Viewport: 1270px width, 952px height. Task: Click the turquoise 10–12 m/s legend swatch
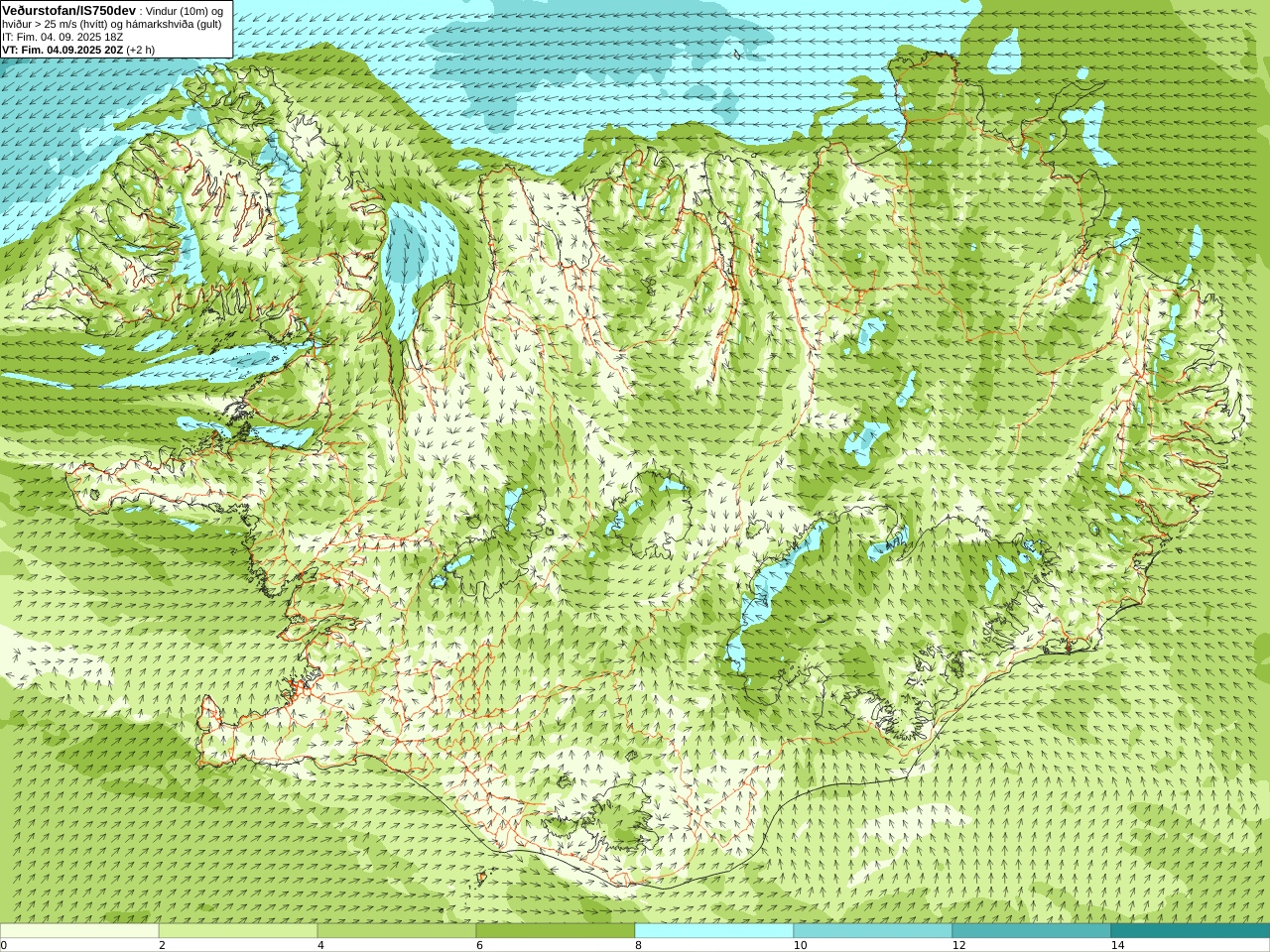873,931
